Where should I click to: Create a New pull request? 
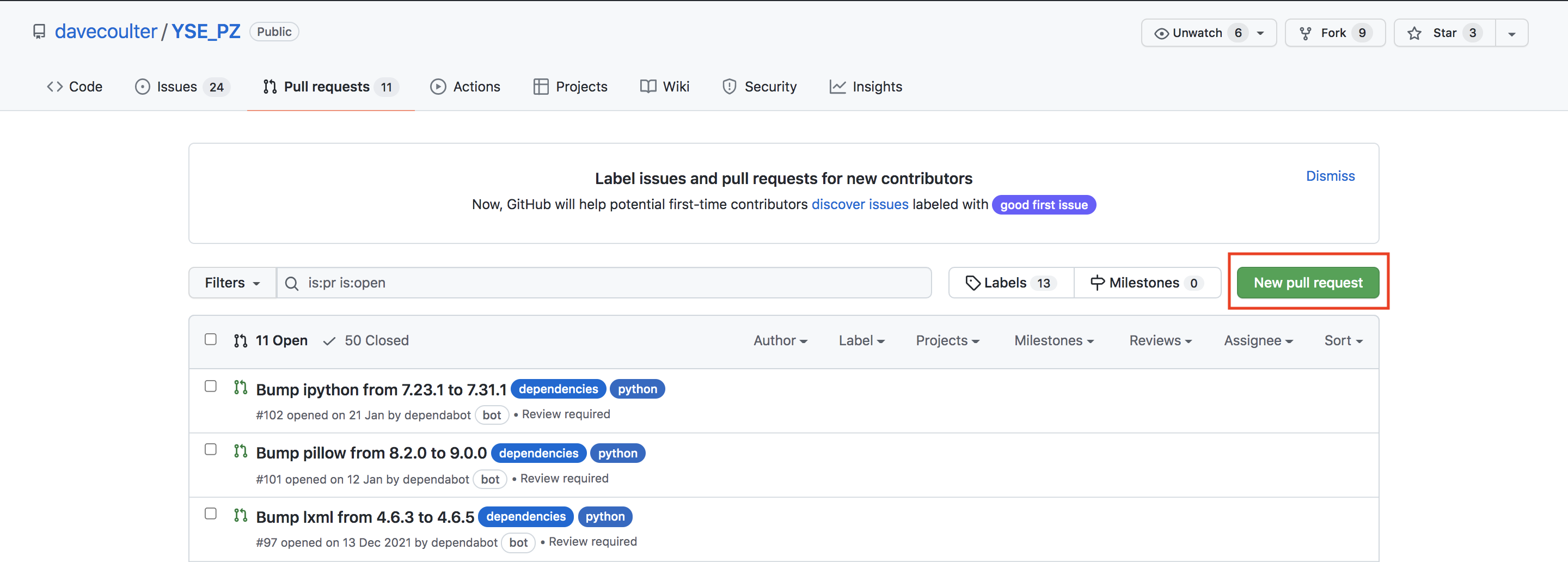[1307, 283]
